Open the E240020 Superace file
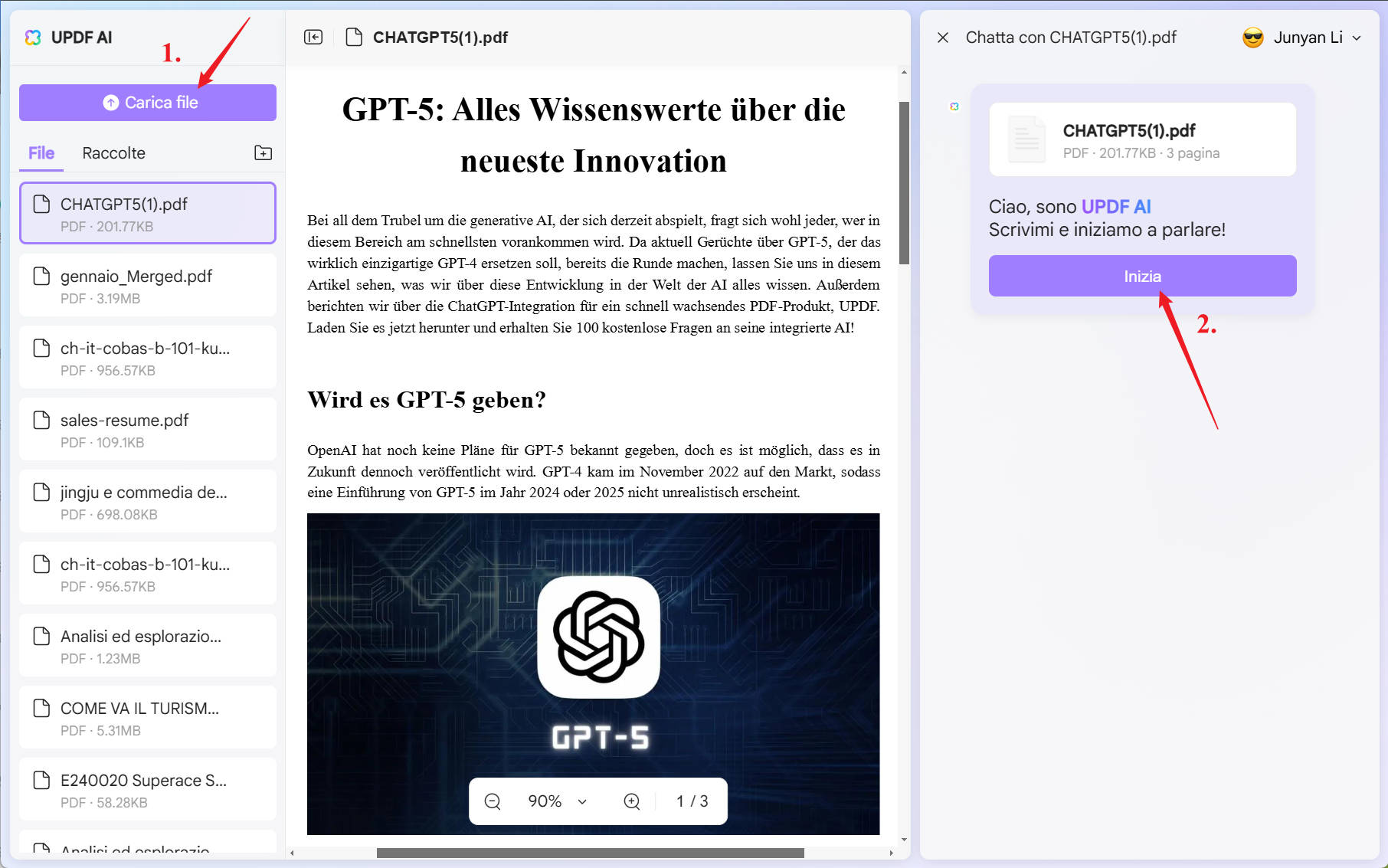 [148, 790]
